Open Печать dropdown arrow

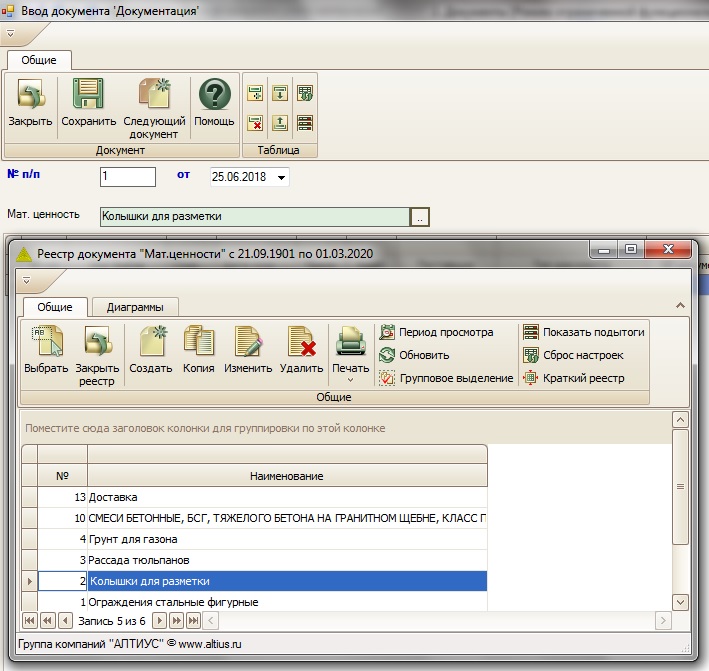coord(350,380)
